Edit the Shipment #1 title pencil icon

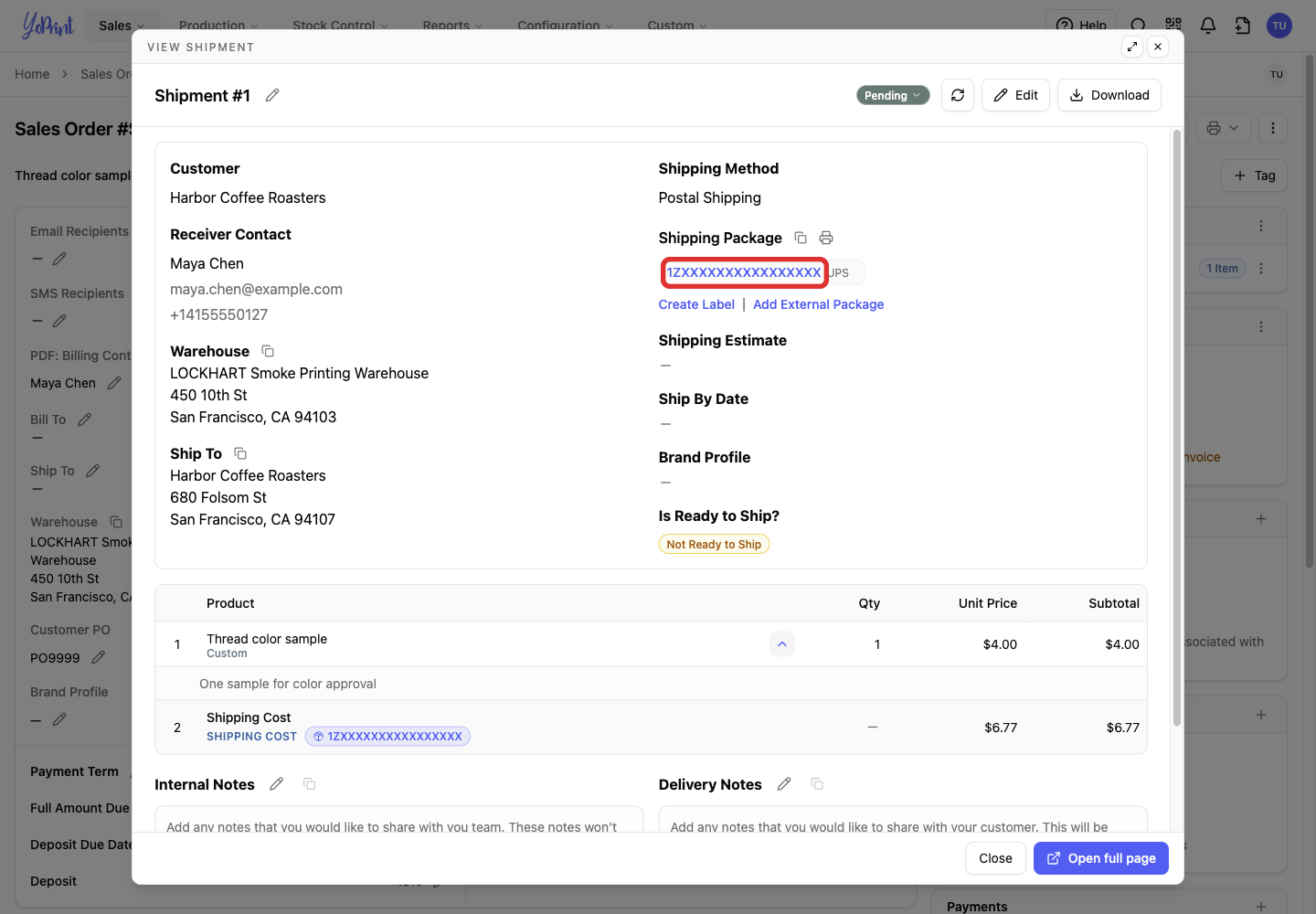coord(272,95)
